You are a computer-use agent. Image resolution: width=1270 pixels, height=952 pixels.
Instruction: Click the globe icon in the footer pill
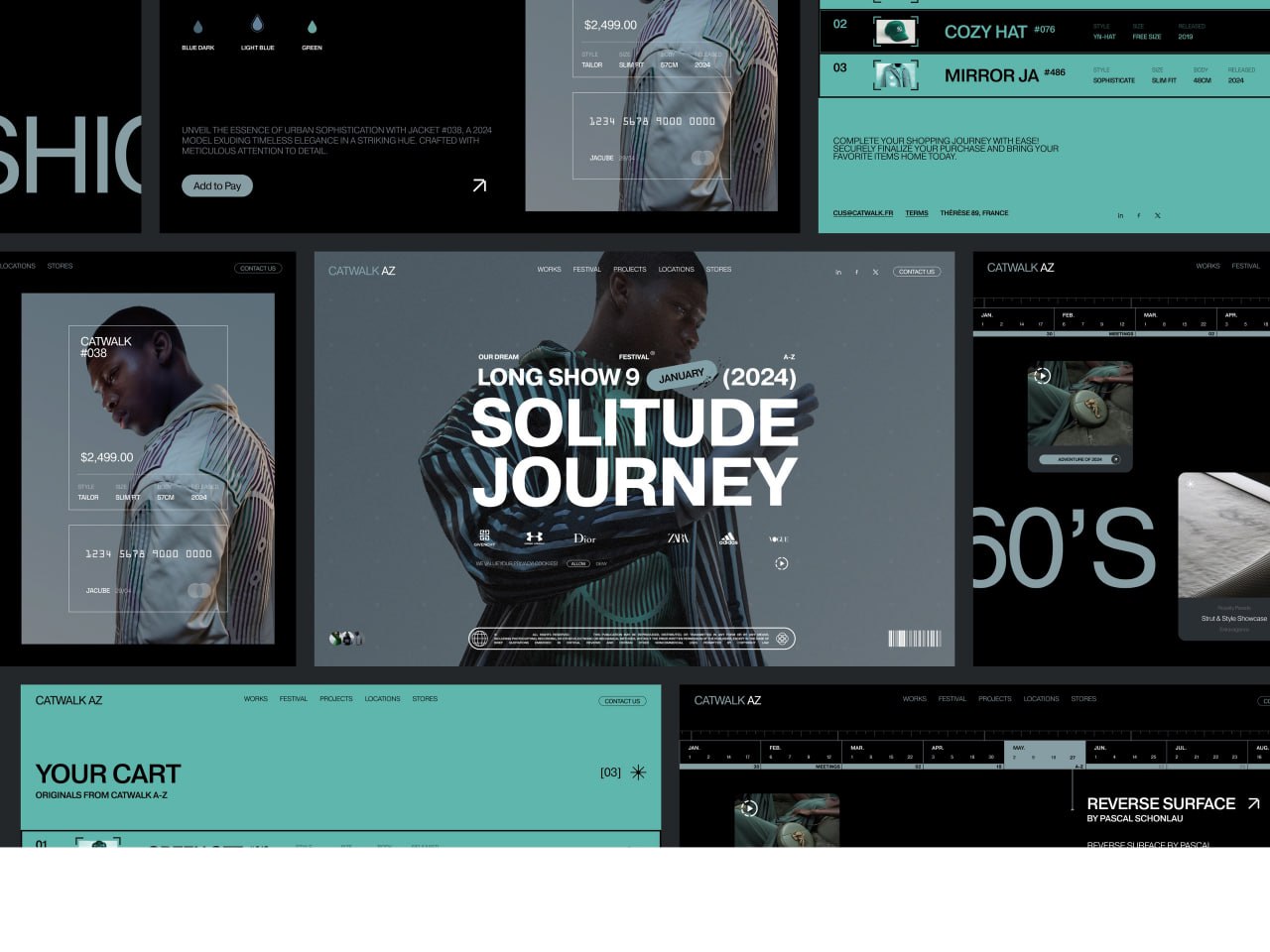click(x=481, y=639)
